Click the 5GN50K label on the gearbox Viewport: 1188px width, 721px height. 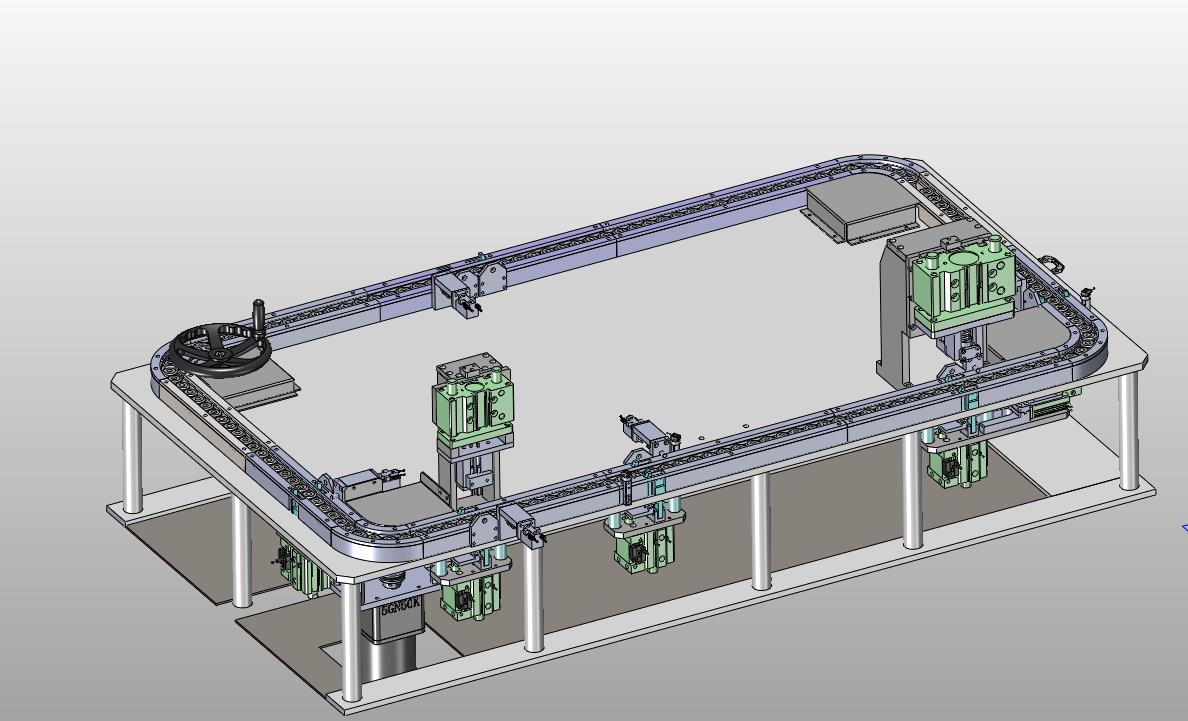[x=401, y=606]
